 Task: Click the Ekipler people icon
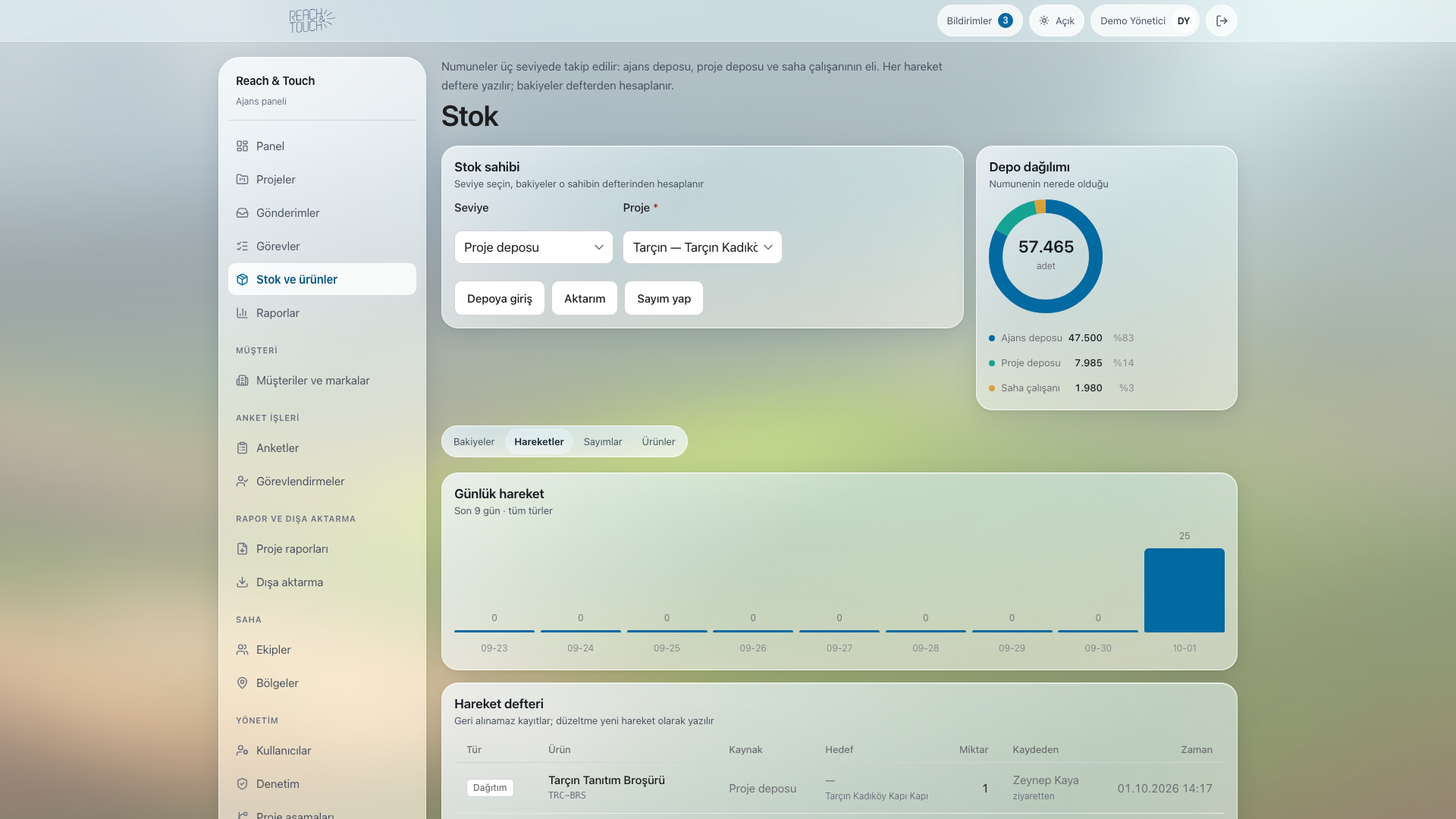[242, 650]
